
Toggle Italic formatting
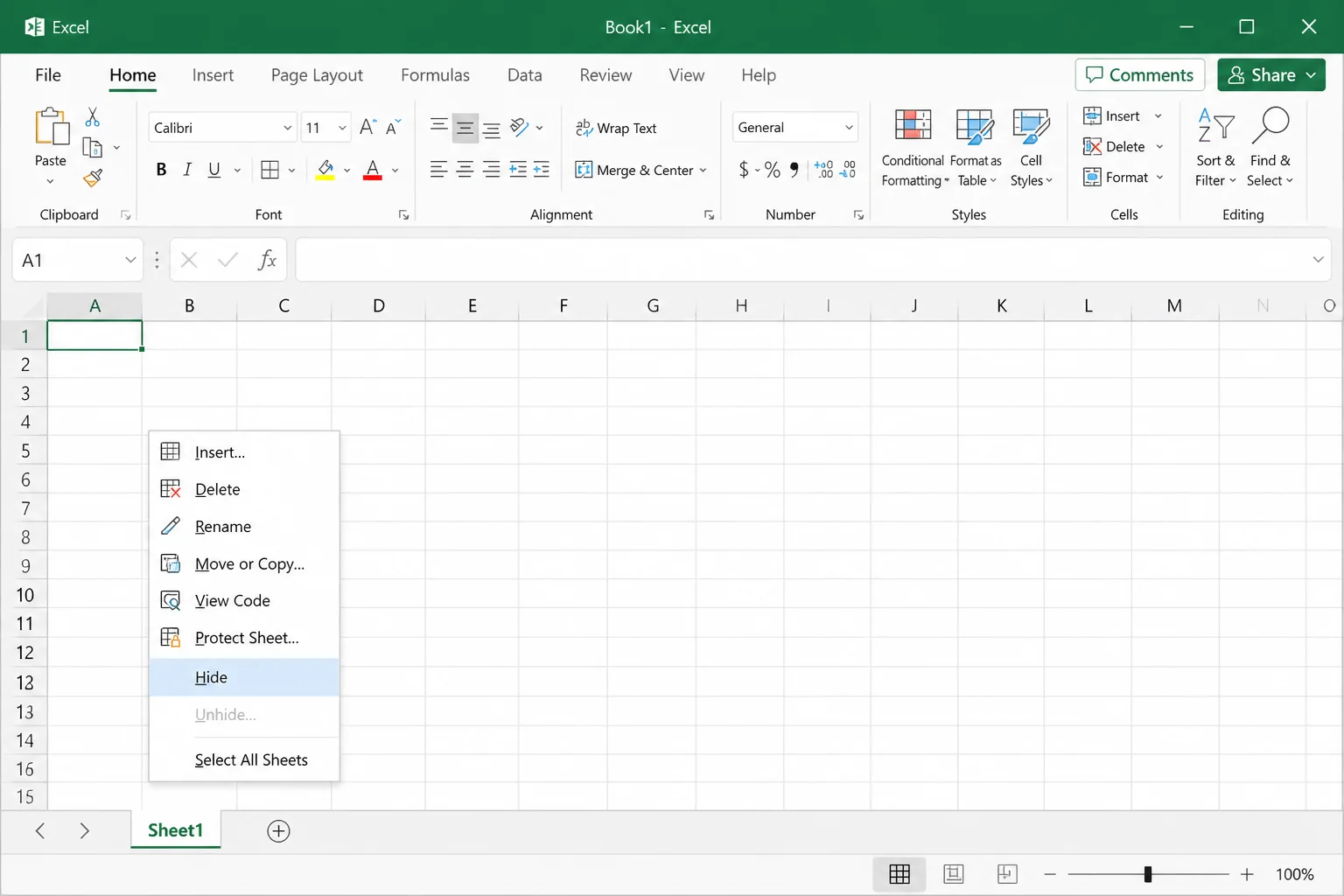187,170
